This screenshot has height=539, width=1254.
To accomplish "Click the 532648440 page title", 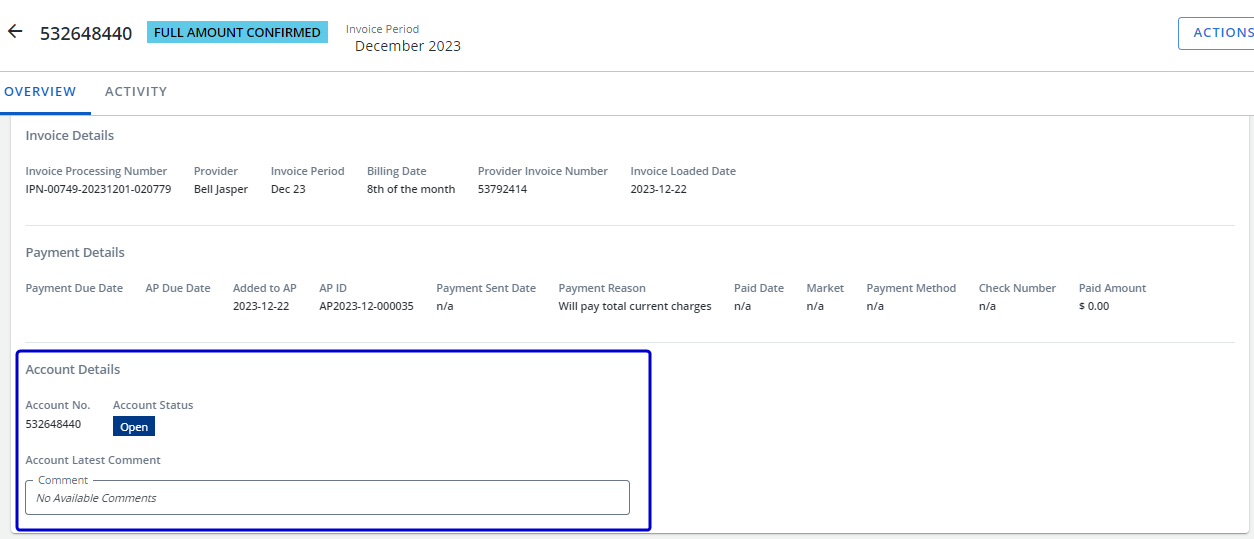I will pyautogui.click(x=86, y=34).
